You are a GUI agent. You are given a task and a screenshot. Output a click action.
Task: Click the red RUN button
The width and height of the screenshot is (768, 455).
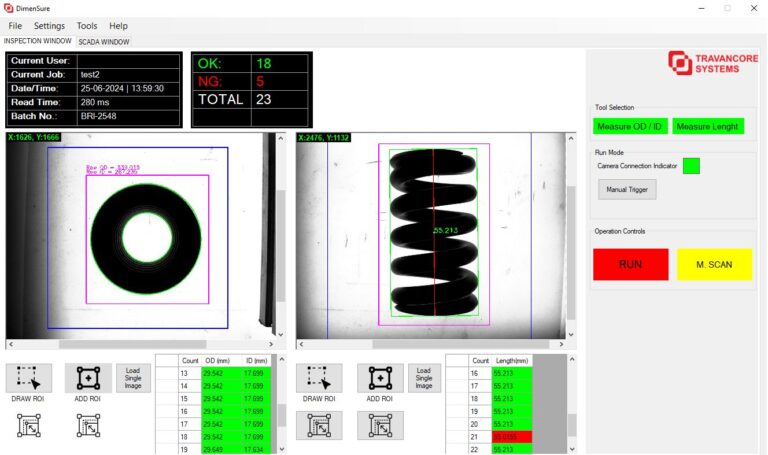click(630, 264)
